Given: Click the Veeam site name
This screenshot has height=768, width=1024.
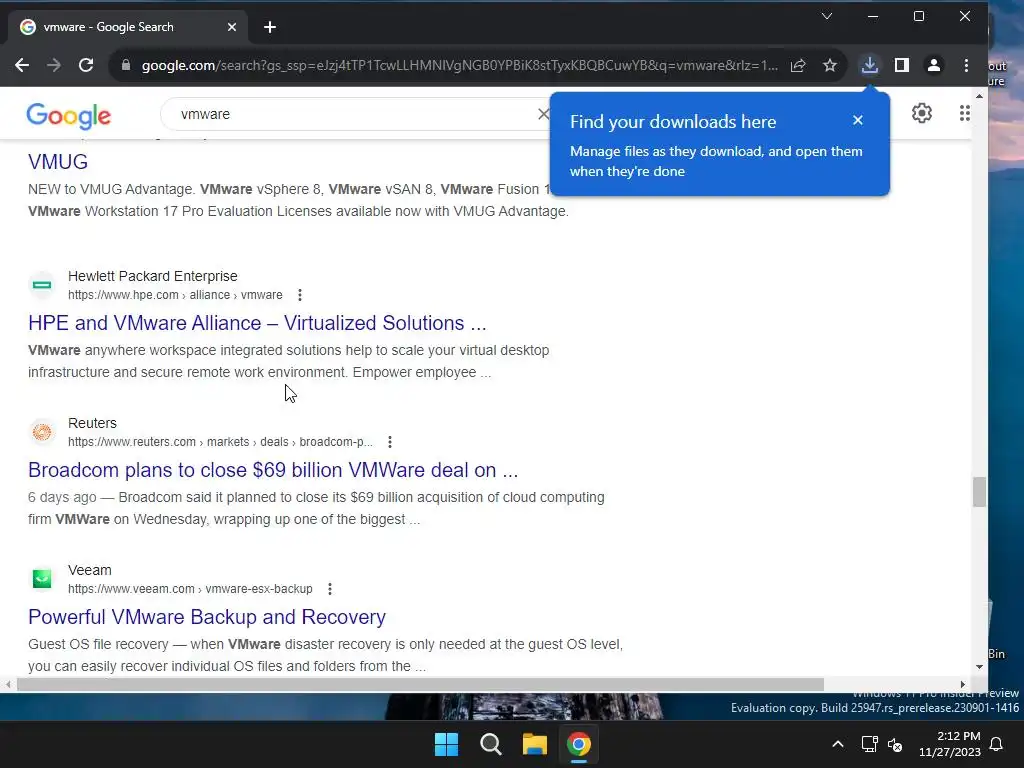Looking at the screenshot, I should tap(89, 570).
